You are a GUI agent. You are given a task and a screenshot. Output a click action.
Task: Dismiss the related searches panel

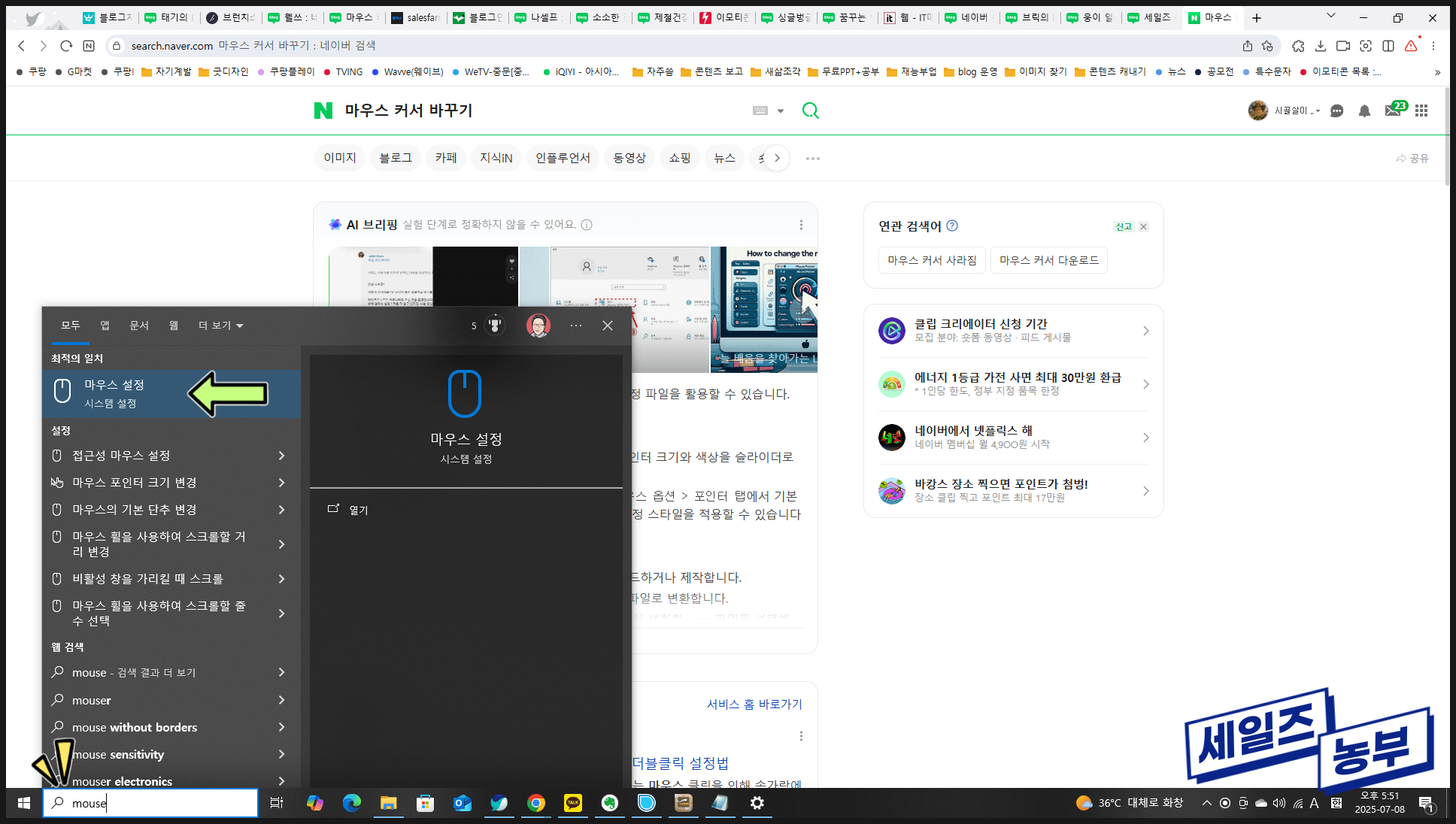coord(1143,226)
